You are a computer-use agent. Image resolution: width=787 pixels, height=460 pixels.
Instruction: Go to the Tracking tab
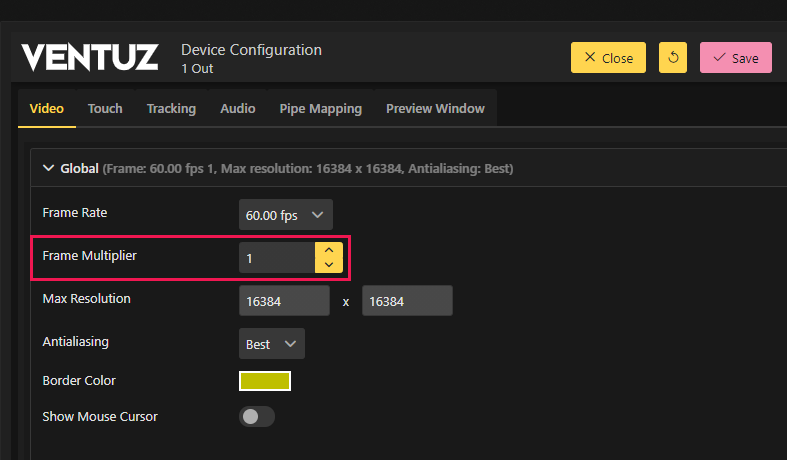coord(171,108)
